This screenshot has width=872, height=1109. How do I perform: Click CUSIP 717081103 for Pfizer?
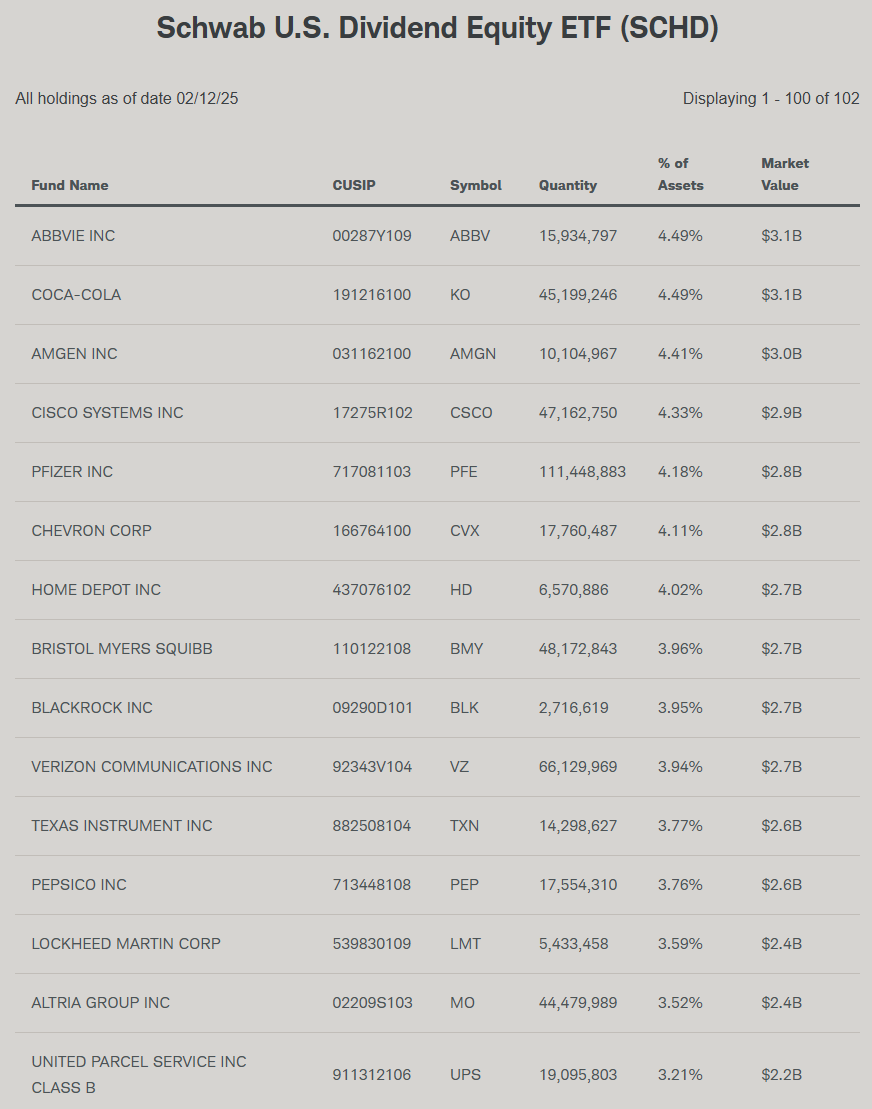pyautogui.click(x=371, y=472)
